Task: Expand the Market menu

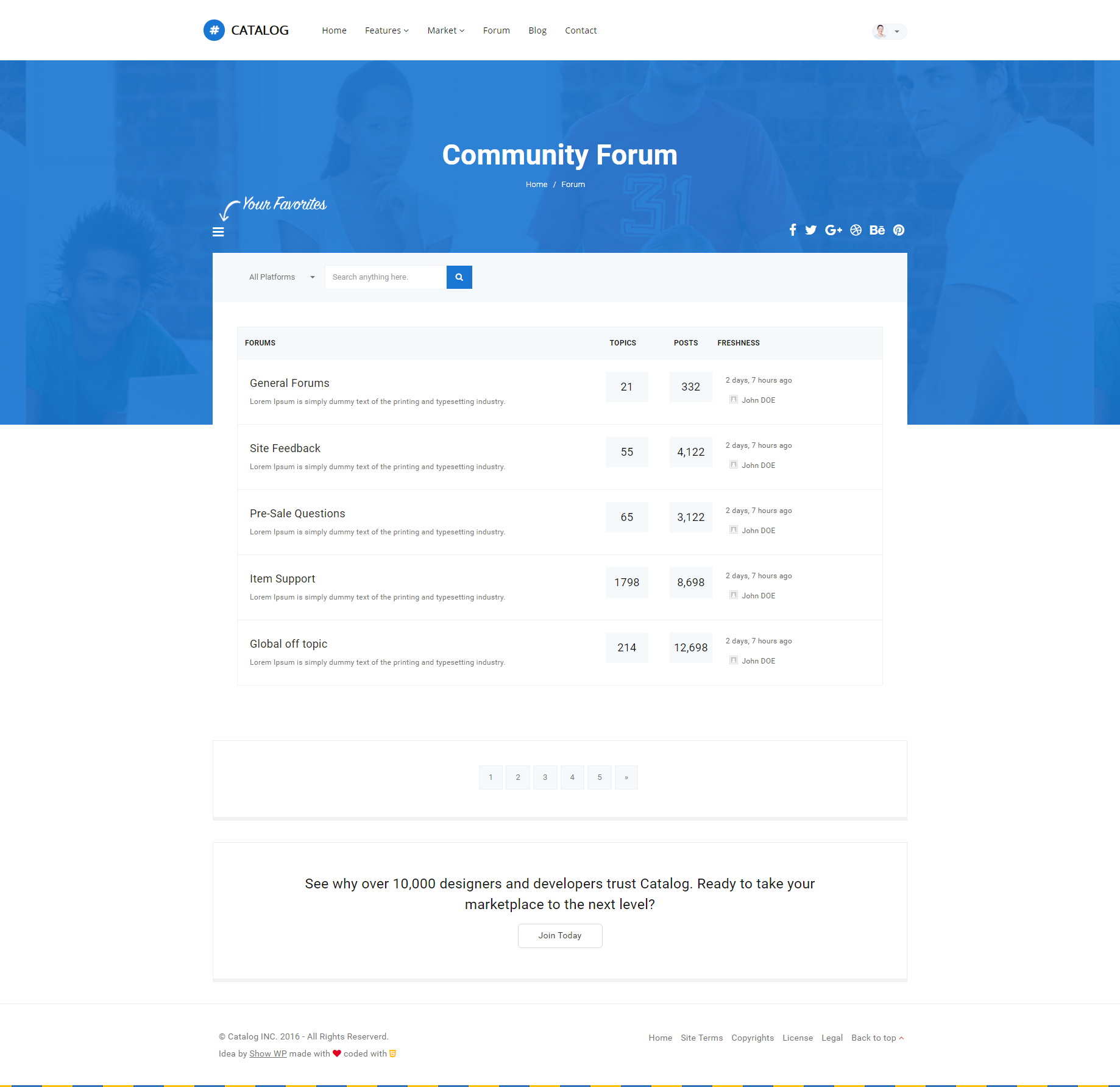Action: [x=445, y=30]
